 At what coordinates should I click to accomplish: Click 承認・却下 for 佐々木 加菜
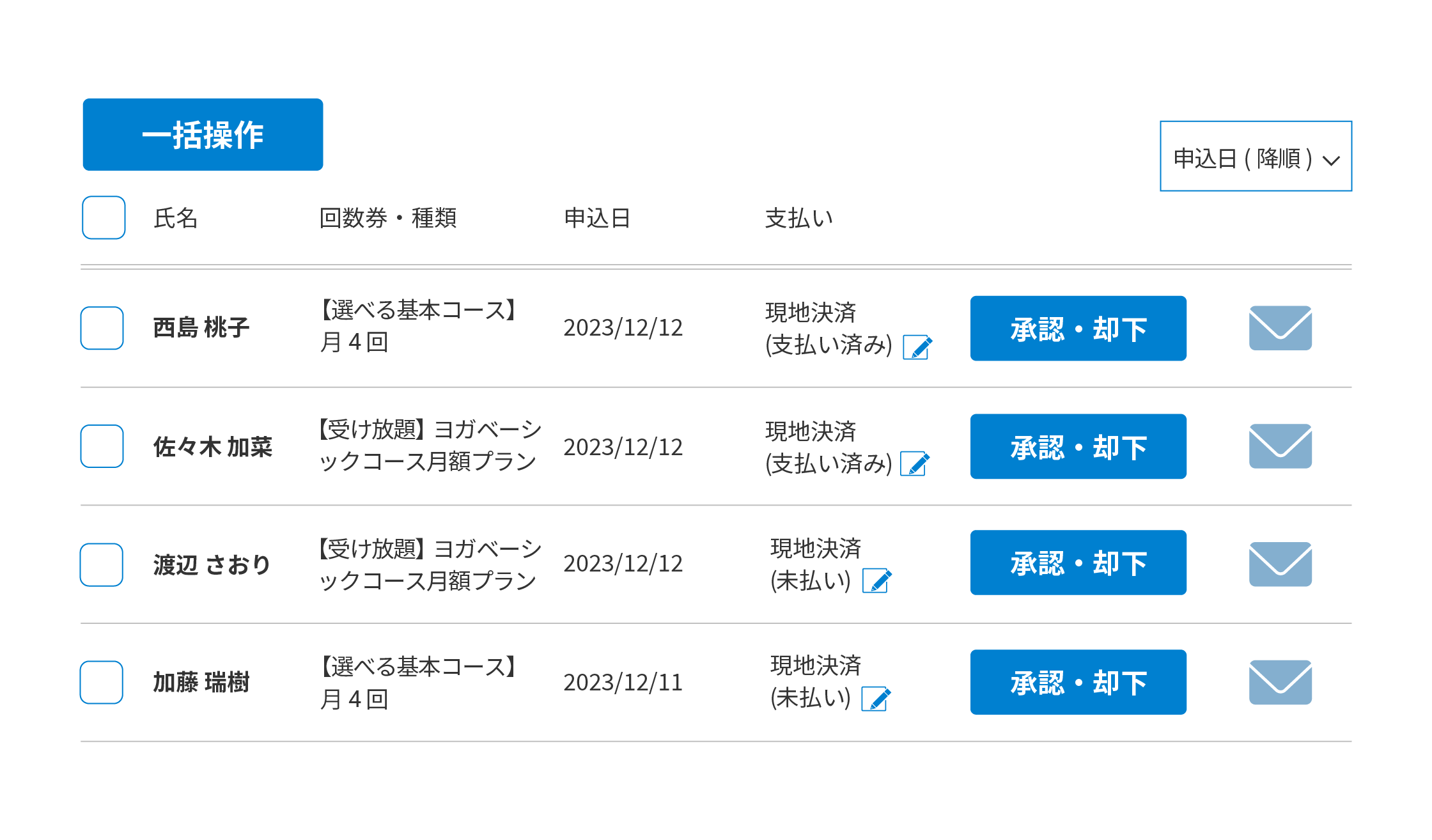1078,446
